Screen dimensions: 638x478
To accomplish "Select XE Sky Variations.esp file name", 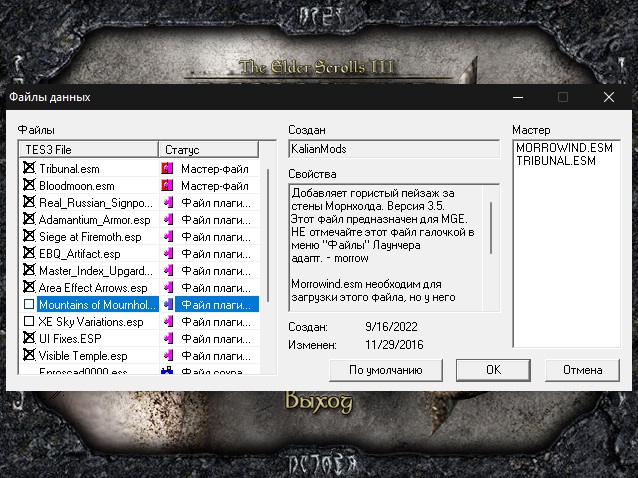I will [91, 322].
